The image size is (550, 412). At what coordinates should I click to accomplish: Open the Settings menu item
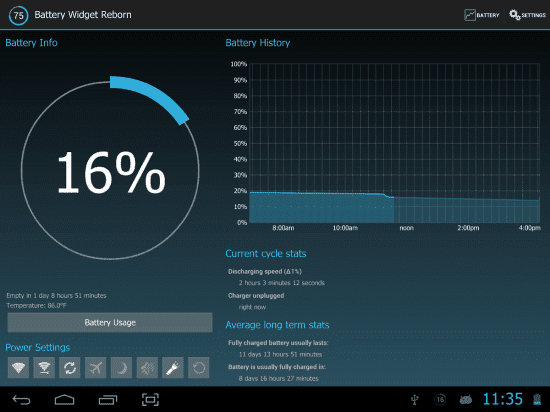click(x=527, y=15)
